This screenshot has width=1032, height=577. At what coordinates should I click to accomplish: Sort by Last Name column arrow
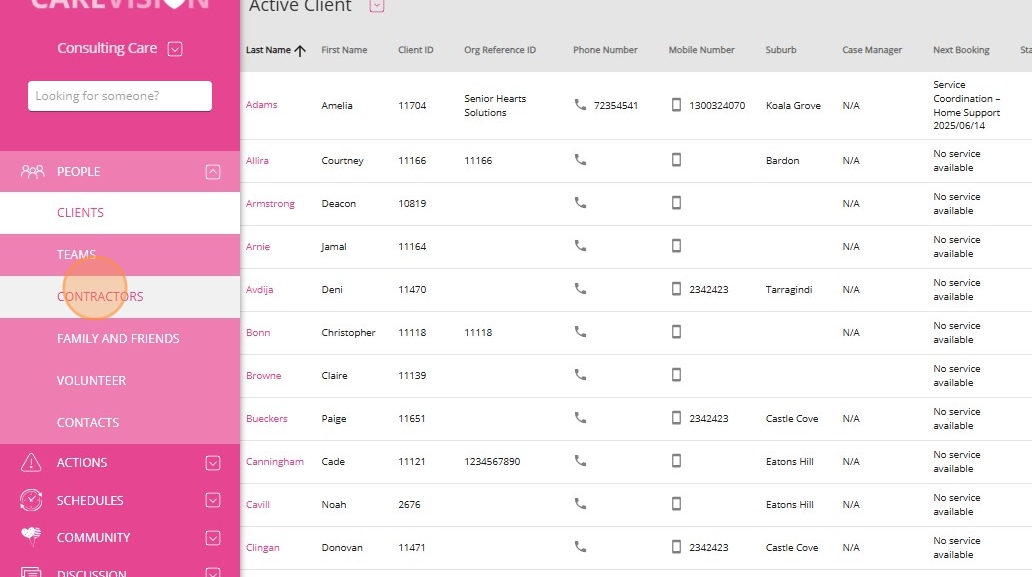tap(300, 51)
